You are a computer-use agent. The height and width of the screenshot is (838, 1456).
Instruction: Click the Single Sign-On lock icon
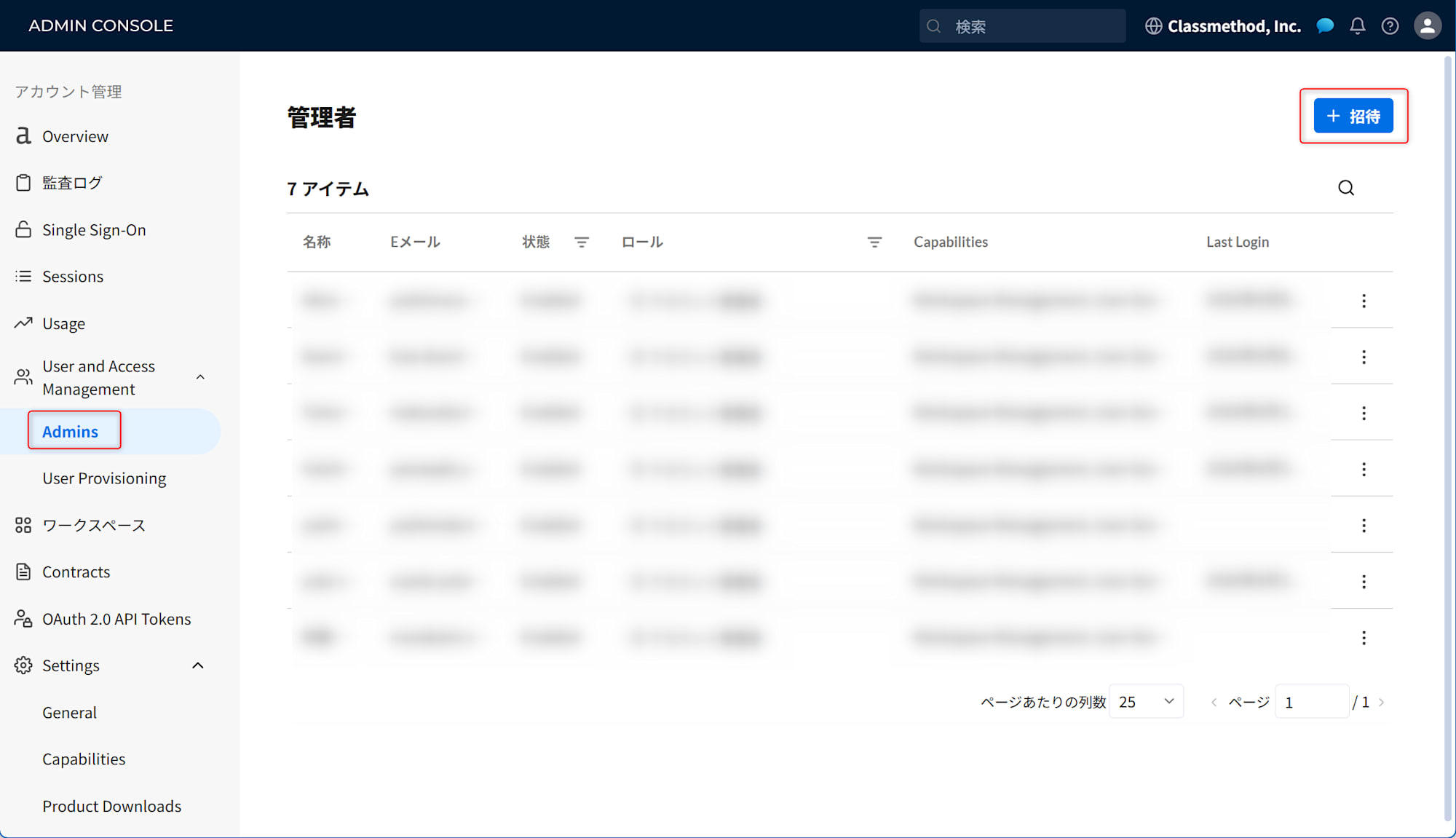[23, 229]
